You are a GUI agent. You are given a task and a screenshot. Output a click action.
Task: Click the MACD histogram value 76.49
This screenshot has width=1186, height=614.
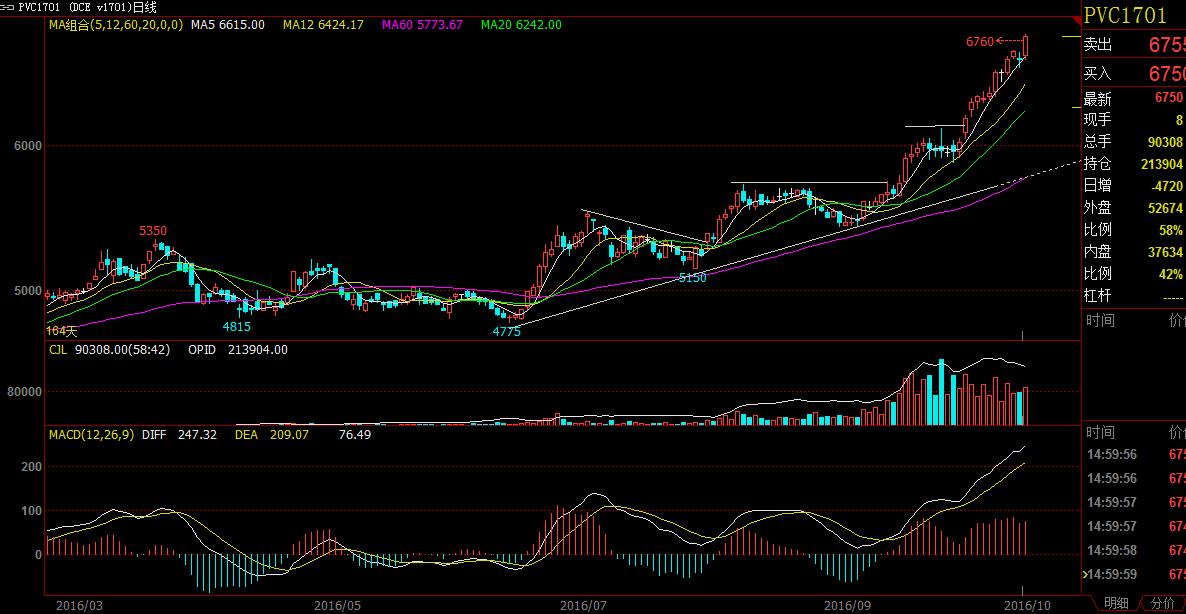[355, 435]
